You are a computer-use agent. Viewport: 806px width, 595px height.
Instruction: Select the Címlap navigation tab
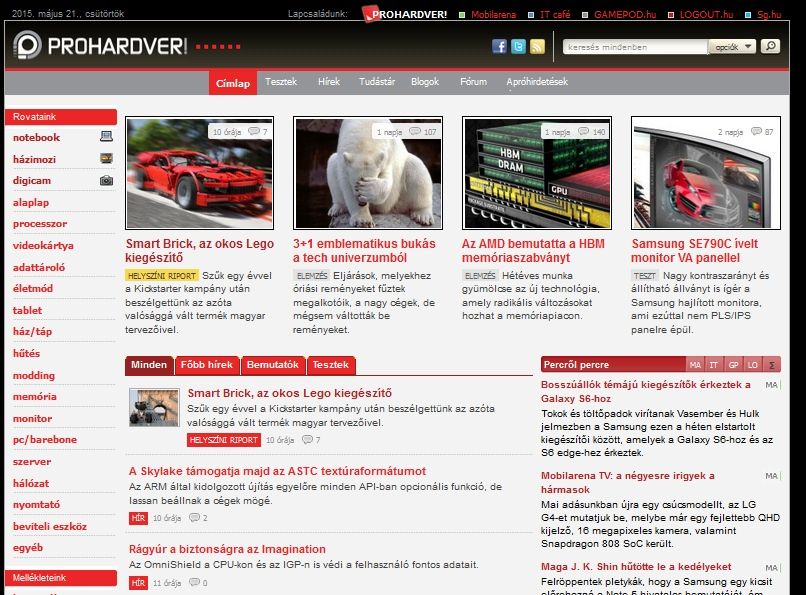[x=233, y=83]
